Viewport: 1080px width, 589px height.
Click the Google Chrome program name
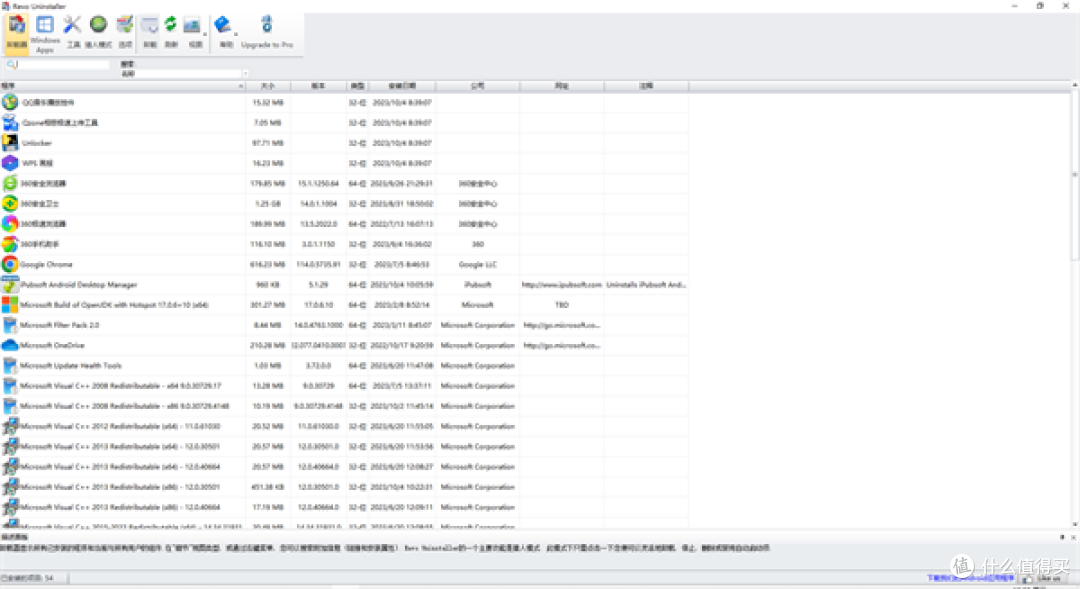coord(46,265)
